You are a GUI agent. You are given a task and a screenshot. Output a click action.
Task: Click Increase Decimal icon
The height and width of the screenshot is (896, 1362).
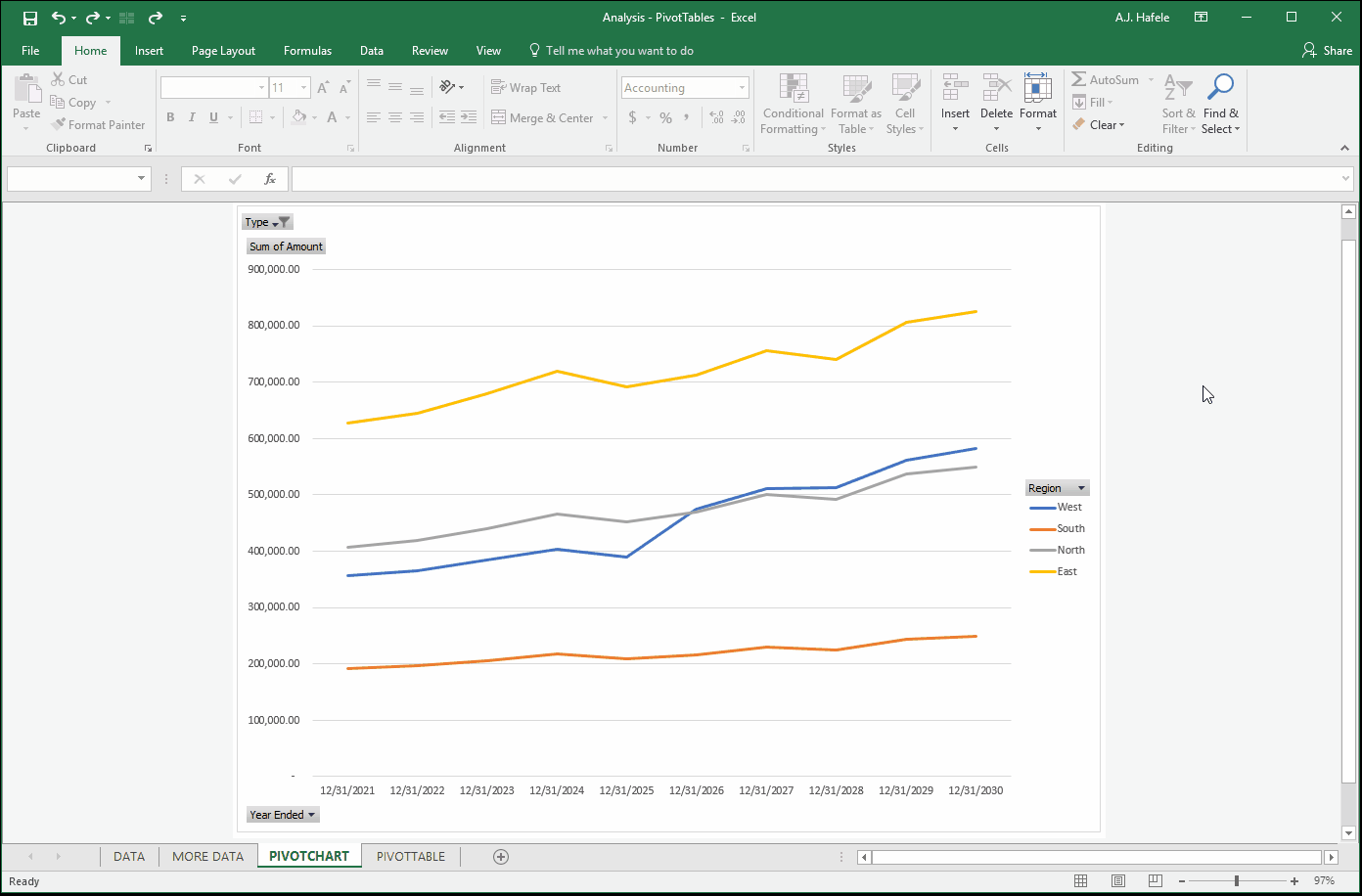tap(716, 117)
